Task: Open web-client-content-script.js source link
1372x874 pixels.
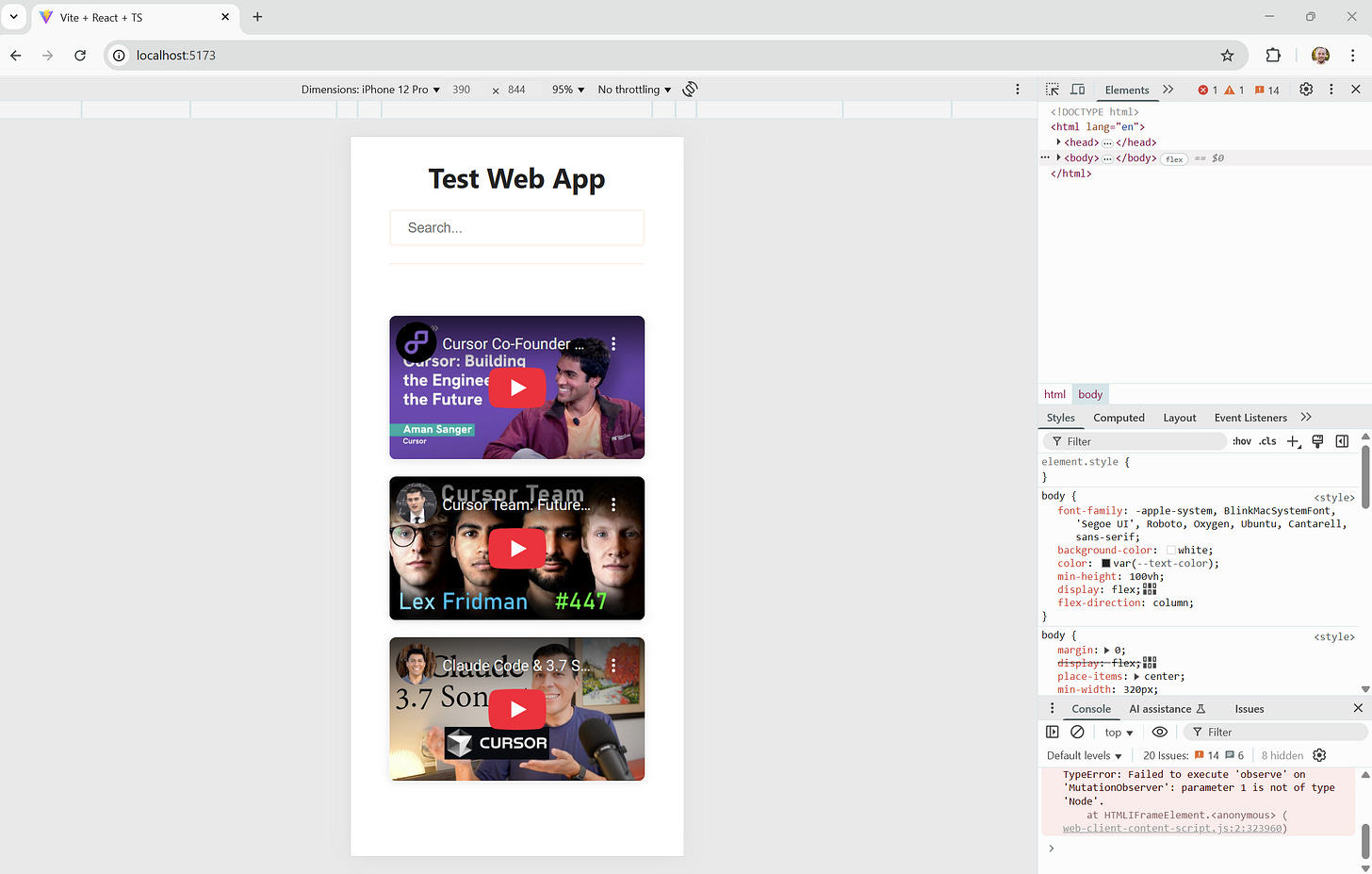Action: (1171, 829)
